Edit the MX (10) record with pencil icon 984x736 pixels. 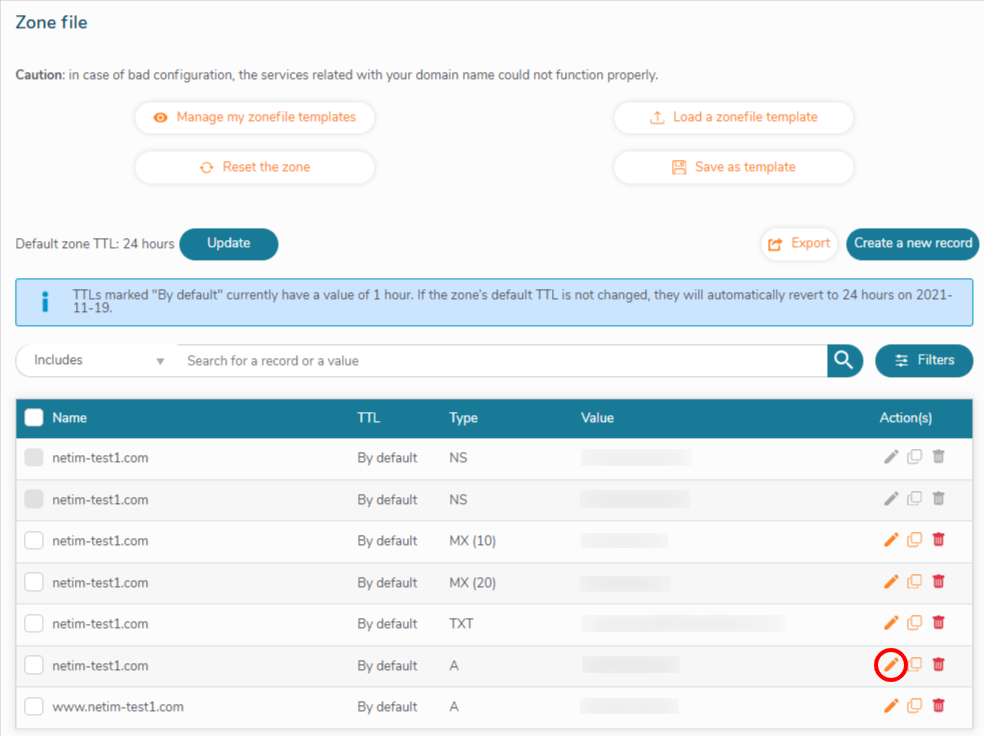891,540
